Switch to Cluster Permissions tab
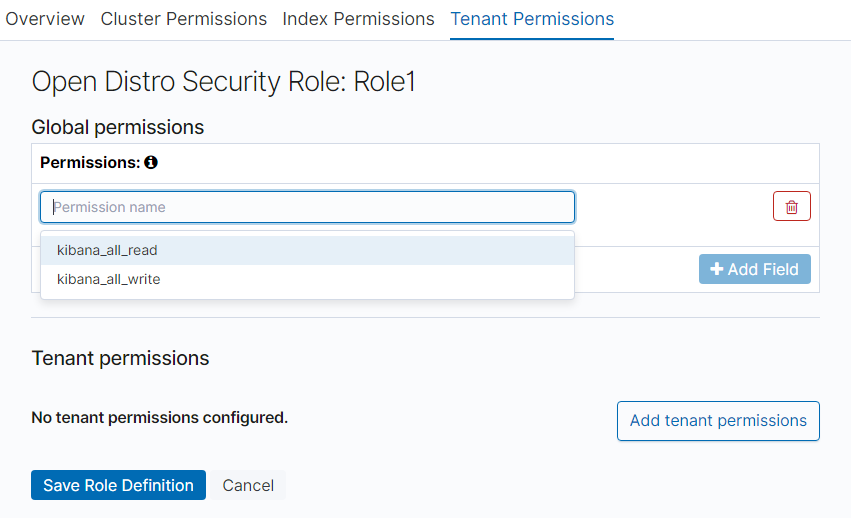Viewport: 851px width, 518px height. (x=184, y=19)
